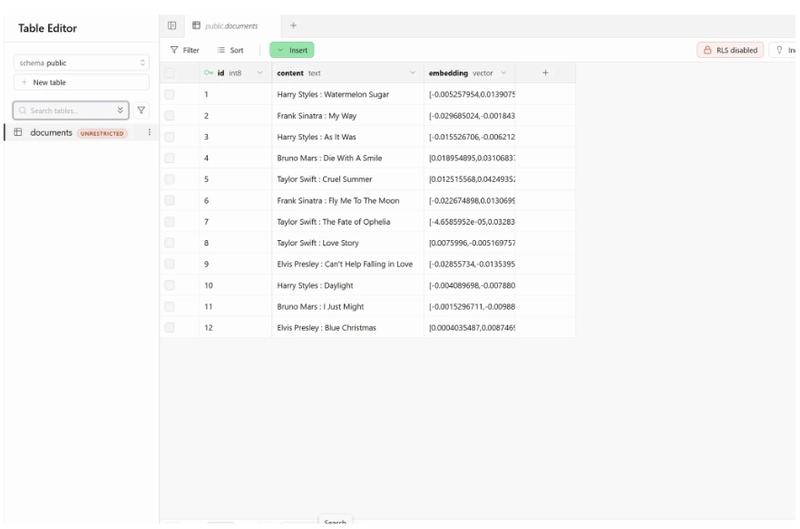Tick the select-all rows header checkbox

point(170,73)
